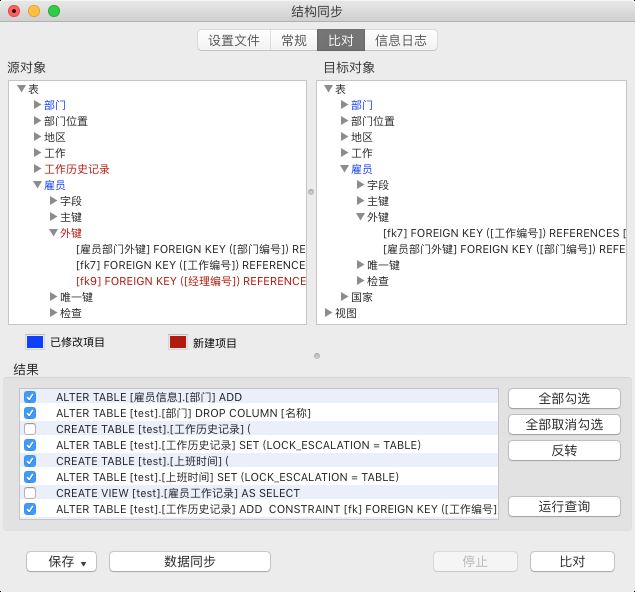This screenshot has height=592, width=635.
Task: Open the 信息日志 tab
Action: point(400,40)
